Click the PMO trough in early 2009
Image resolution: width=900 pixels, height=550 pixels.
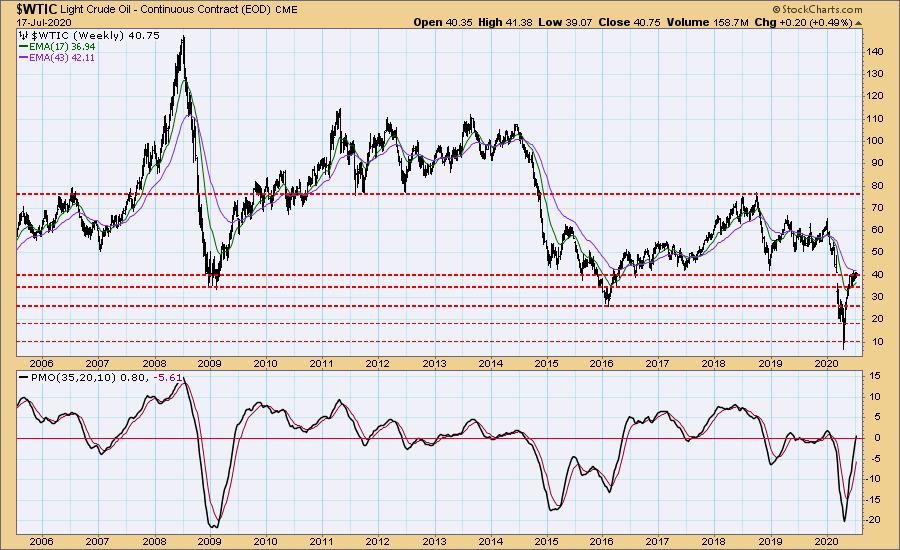213,526
